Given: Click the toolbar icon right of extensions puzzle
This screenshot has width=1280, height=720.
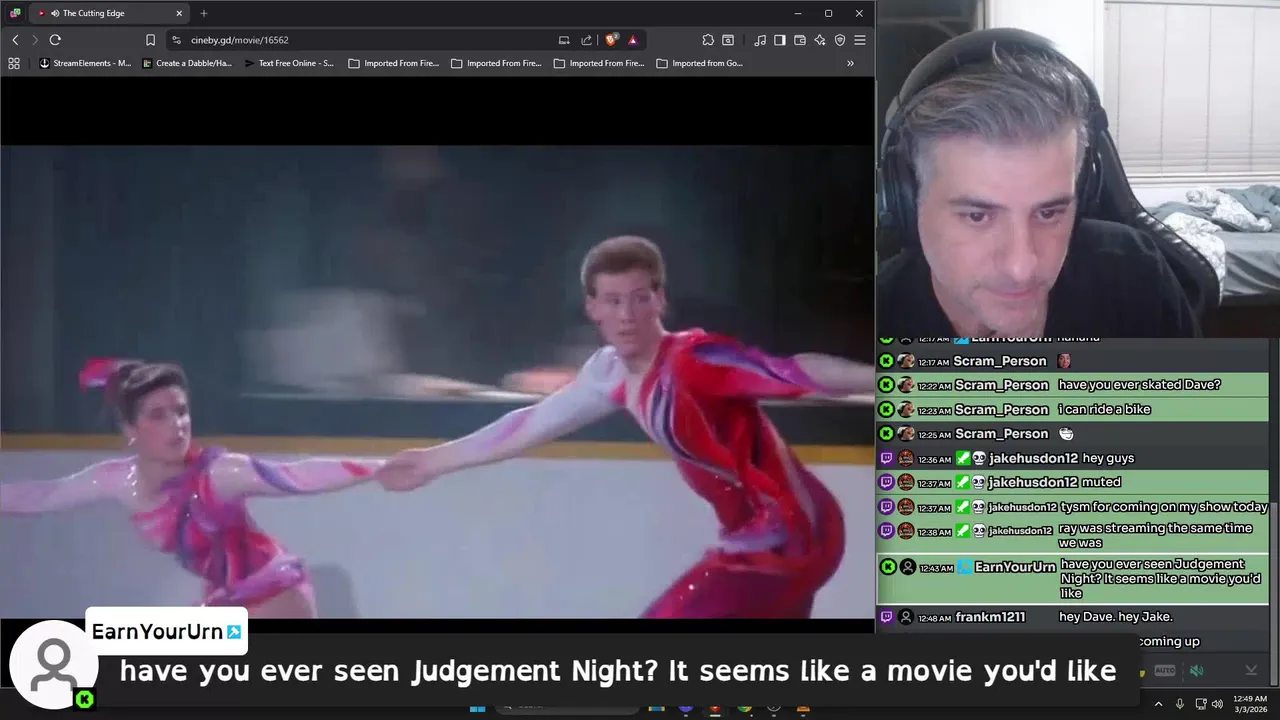Looking at the screenshot, I should (728, 40).
